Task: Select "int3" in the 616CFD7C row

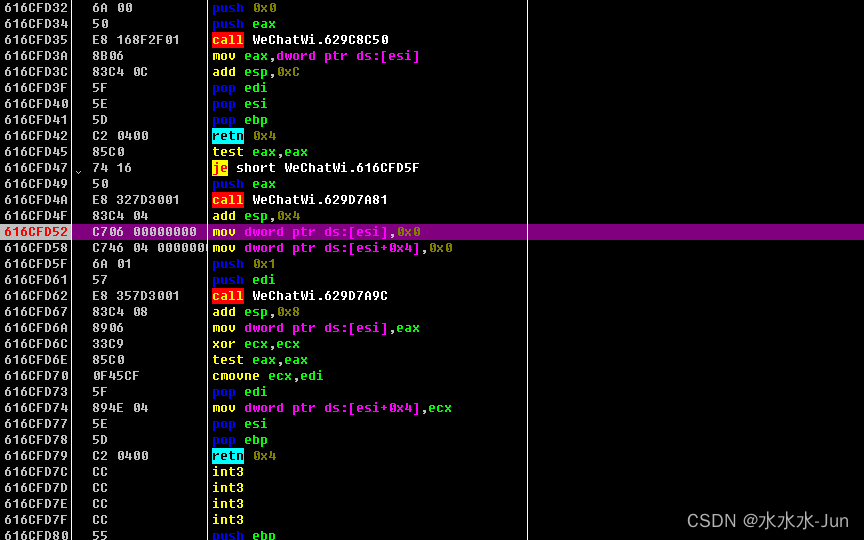Action: point(228,471)
